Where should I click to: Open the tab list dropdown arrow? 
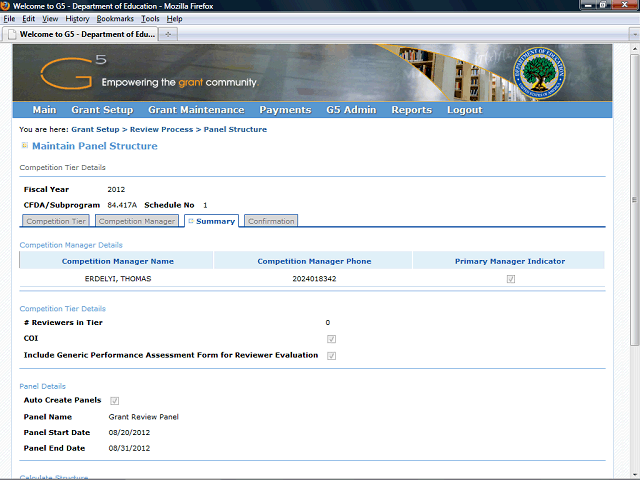click(x=635, y=35)
